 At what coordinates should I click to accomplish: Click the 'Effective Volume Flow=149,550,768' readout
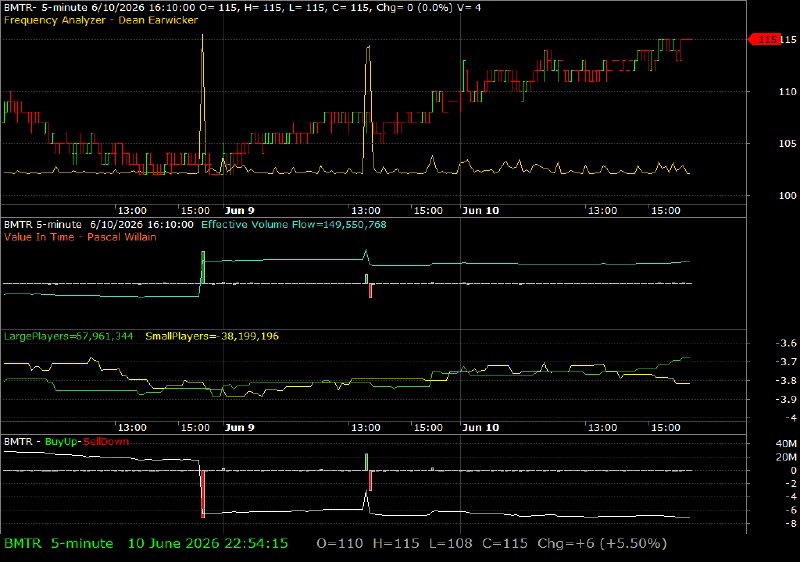pyautogui.click(x=294, y=225)
